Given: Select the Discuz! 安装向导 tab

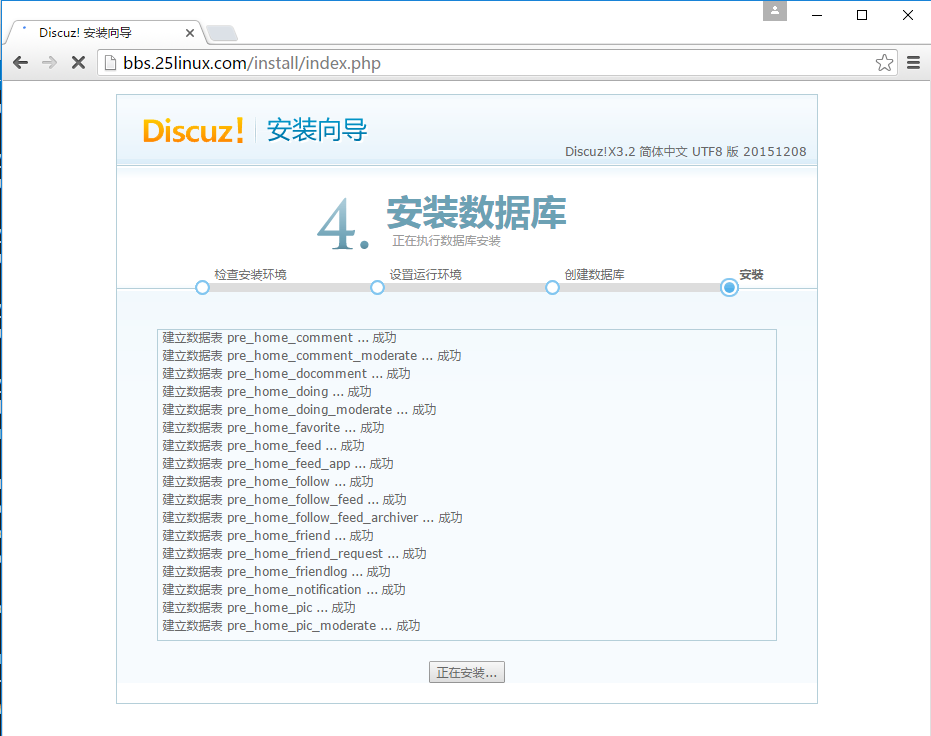Looking at the screenshot, I should click(x=104, y=33).
